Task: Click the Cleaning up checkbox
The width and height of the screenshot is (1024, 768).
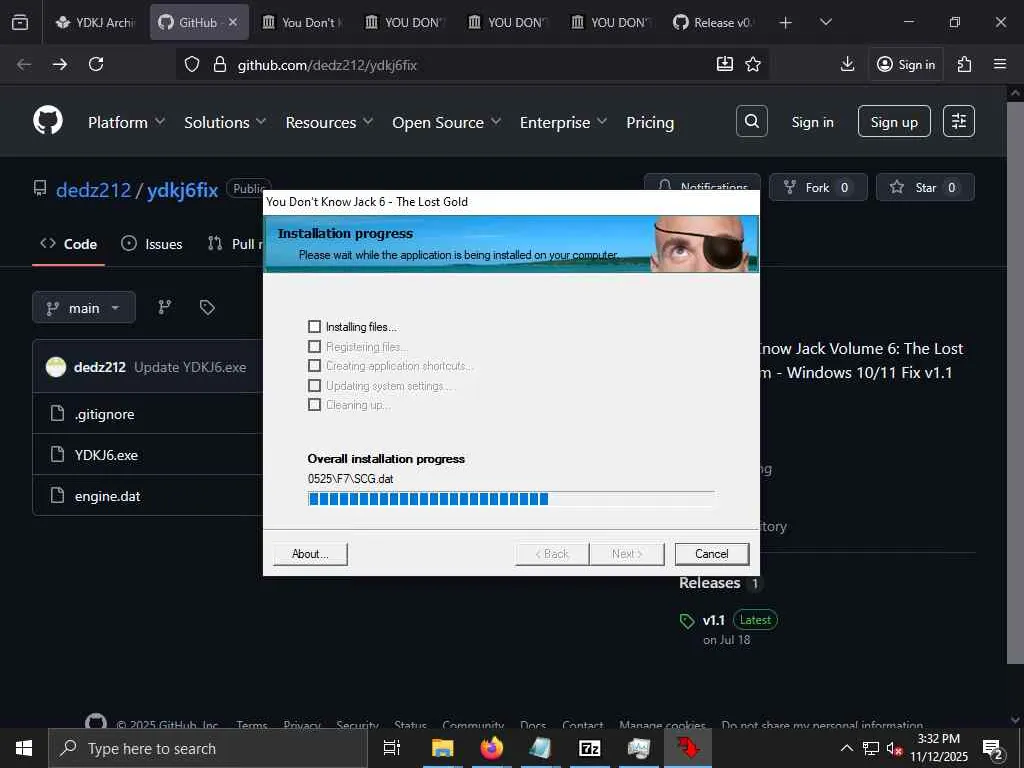Action: (314, 405)
